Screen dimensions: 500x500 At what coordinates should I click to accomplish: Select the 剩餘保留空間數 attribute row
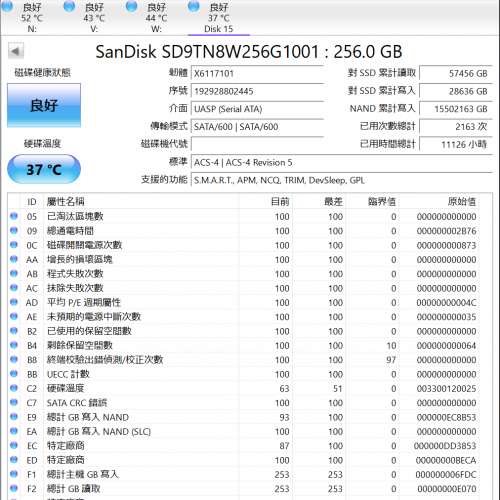[244, 345]
